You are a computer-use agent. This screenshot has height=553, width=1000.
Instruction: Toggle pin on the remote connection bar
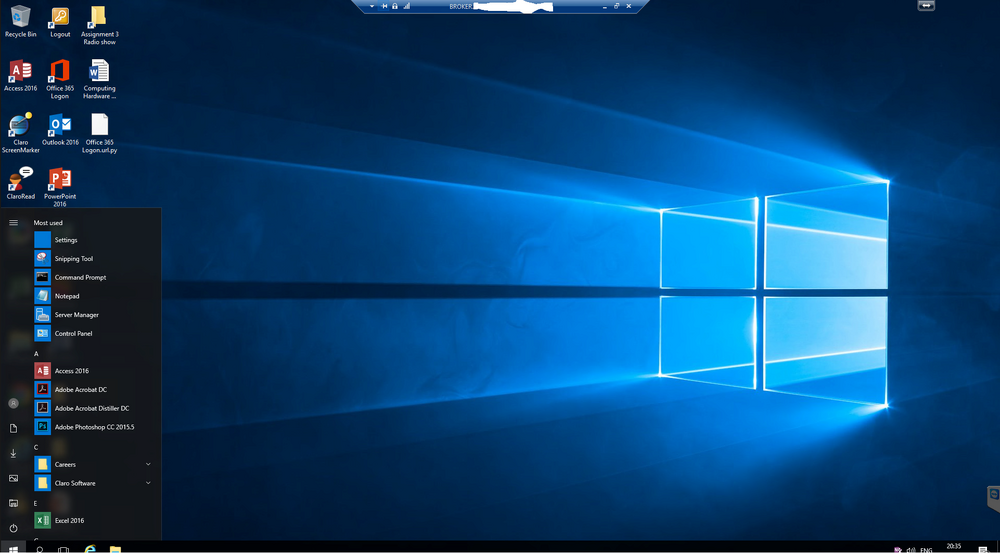click(385, 6)
